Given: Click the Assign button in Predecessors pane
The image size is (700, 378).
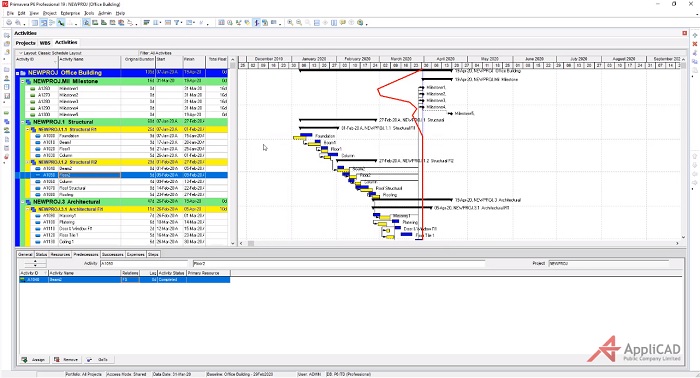Looking at the screenshot, I should (34, 360).
